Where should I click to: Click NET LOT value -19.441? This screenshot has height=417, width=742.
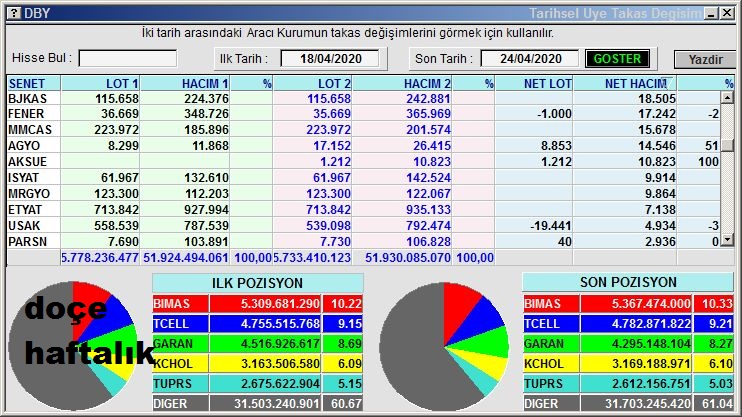pyautogui.click(x=550, y=225)
